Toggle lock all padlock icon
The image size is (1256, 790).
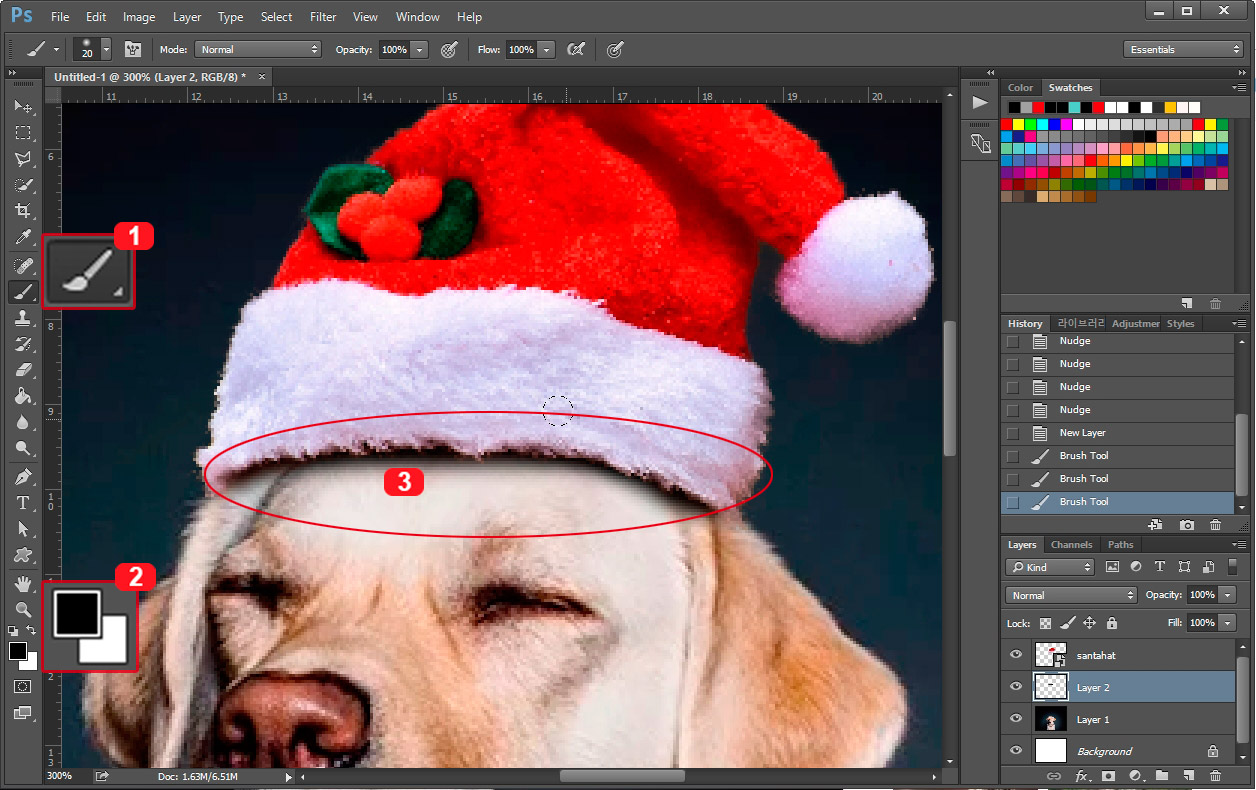(1112, 623)
